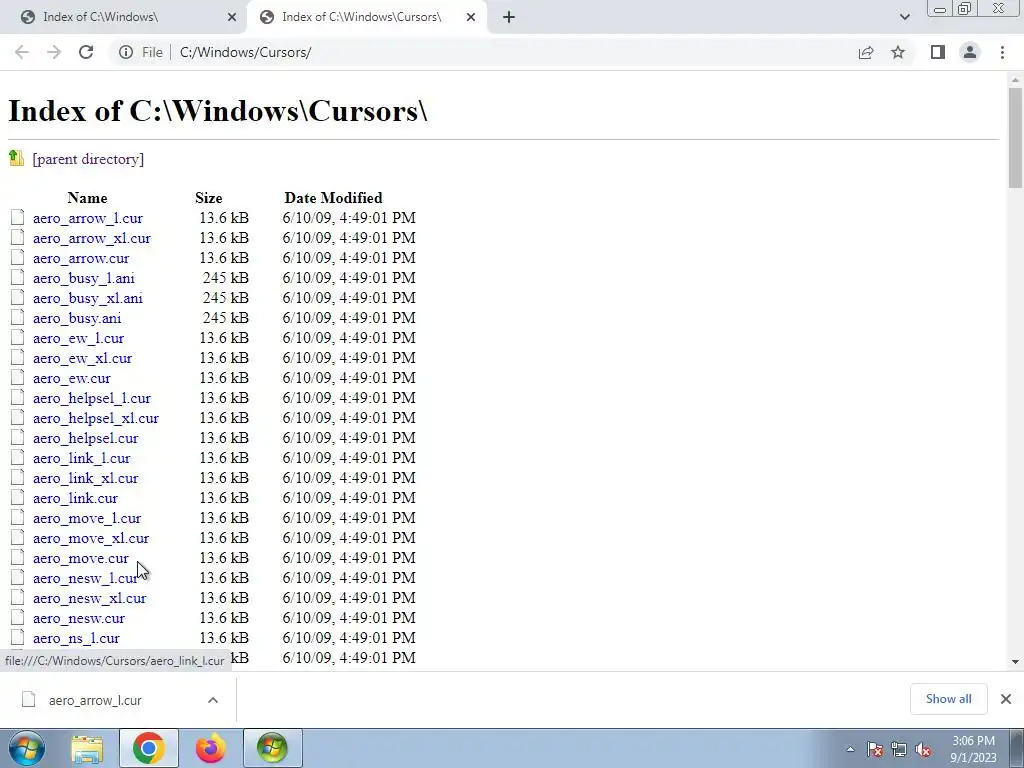Go back to the previous page
1024x768 pixels.
pos(22,52)
